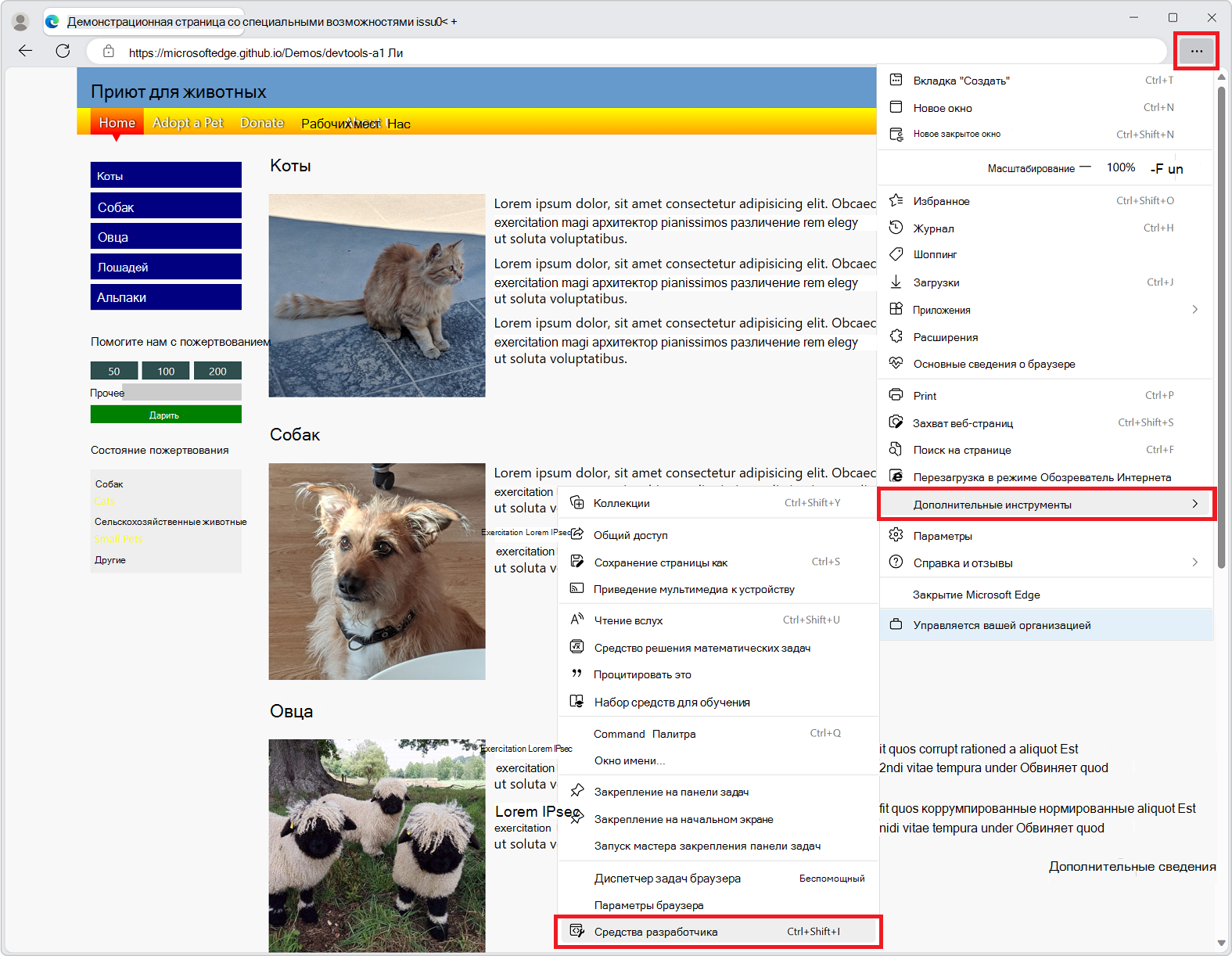Screen dimensions: 1232x956
Task: Expand the Приложения submenu arrow
Action: tap(1194, 309)
